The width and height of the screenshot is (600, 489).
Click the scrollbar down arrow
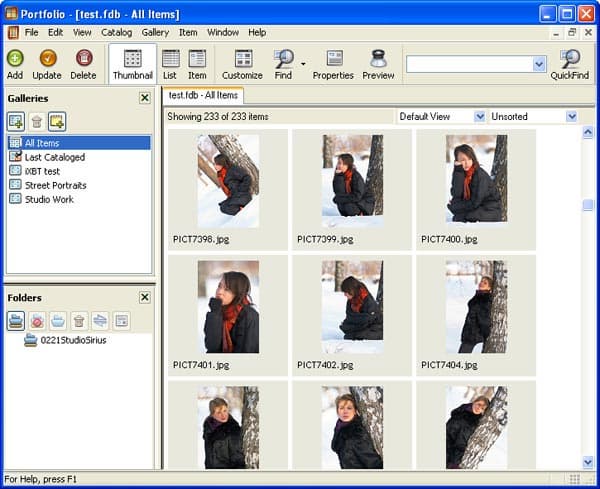point(588,463)
